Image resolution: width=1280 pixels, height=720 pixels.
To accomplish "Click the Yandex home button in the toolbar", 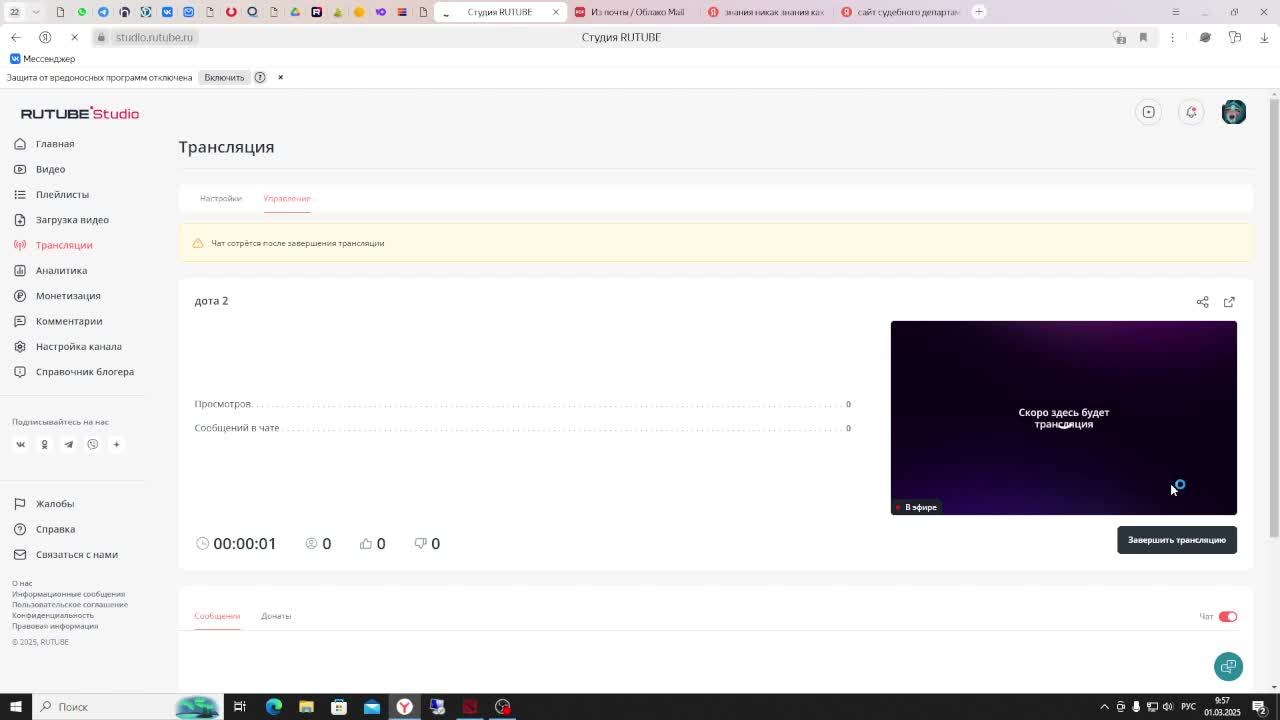I will click(45, 37).
